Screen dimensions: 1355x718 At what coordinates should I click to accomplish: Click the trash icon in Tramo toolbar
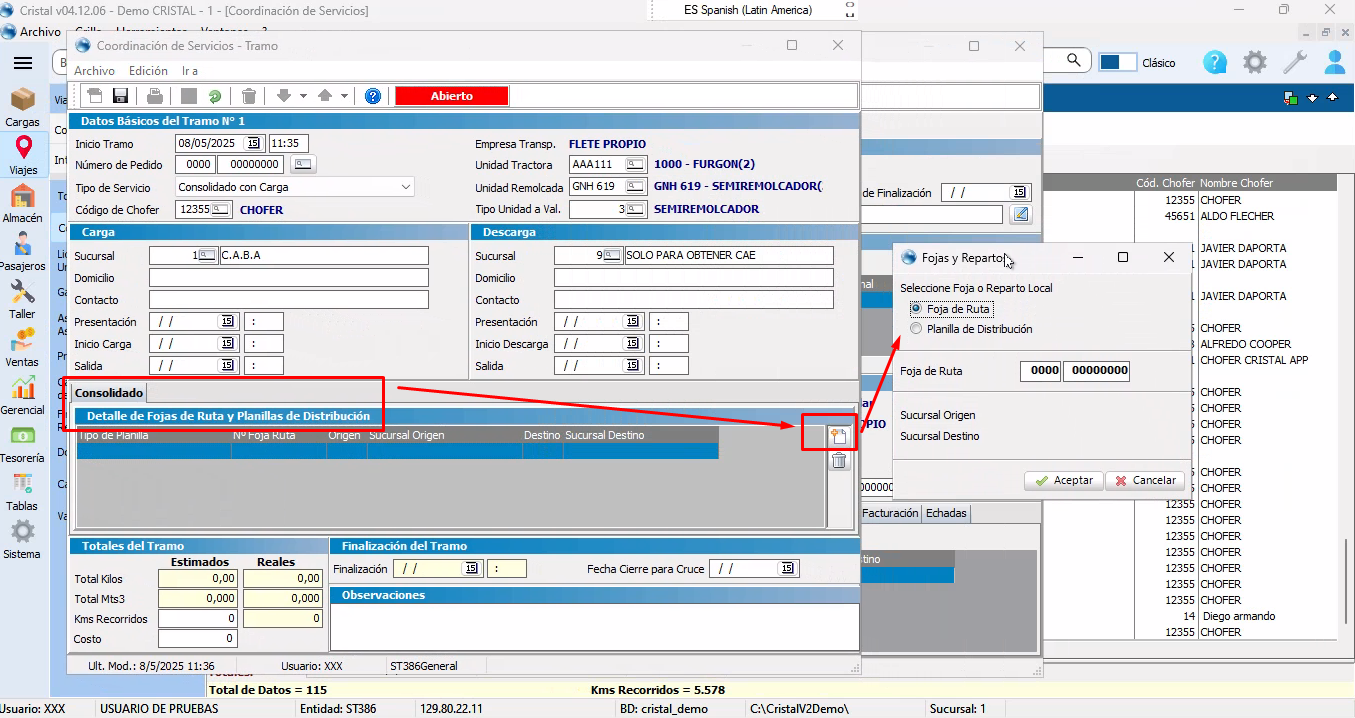tap(249, 96)
